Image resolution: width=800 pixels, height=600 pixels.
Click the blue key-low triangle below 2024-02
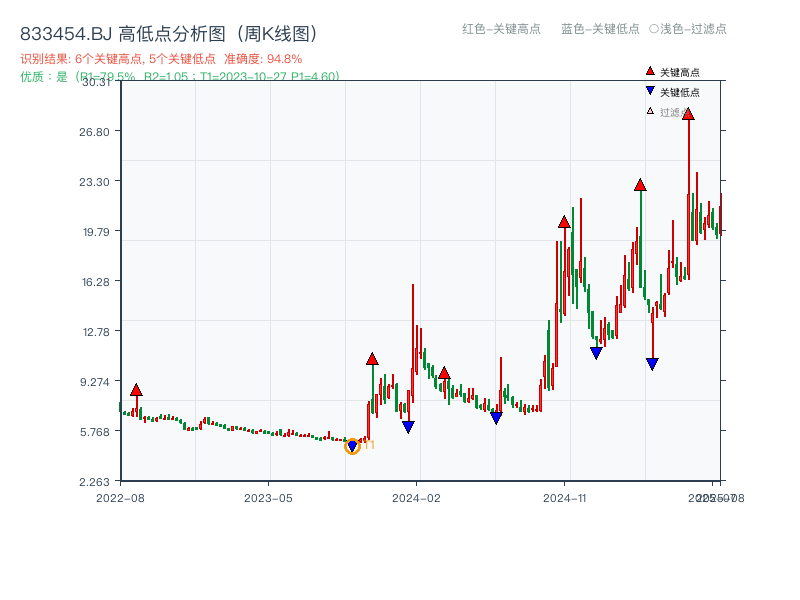(408, 427)
